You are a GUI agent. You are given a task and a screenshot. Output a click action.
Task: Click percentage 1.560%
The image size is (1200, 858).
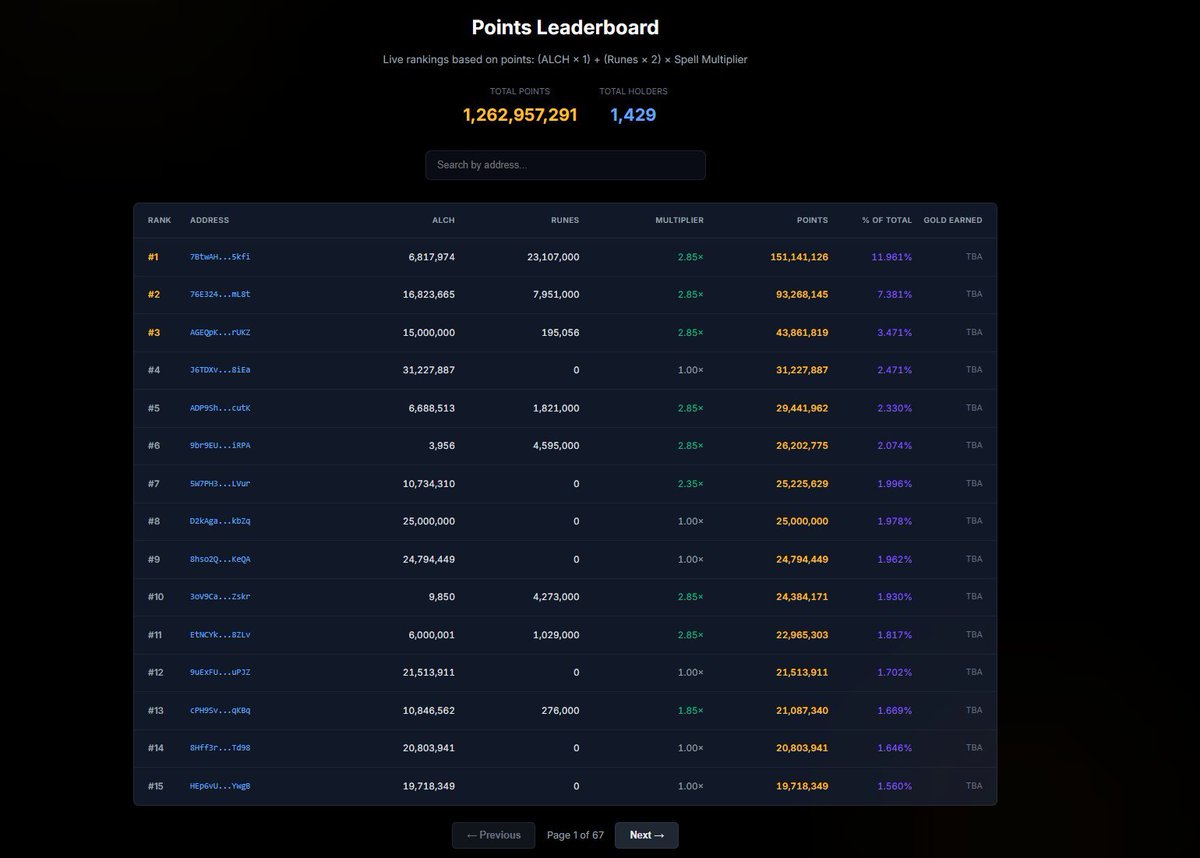(894, 786)
